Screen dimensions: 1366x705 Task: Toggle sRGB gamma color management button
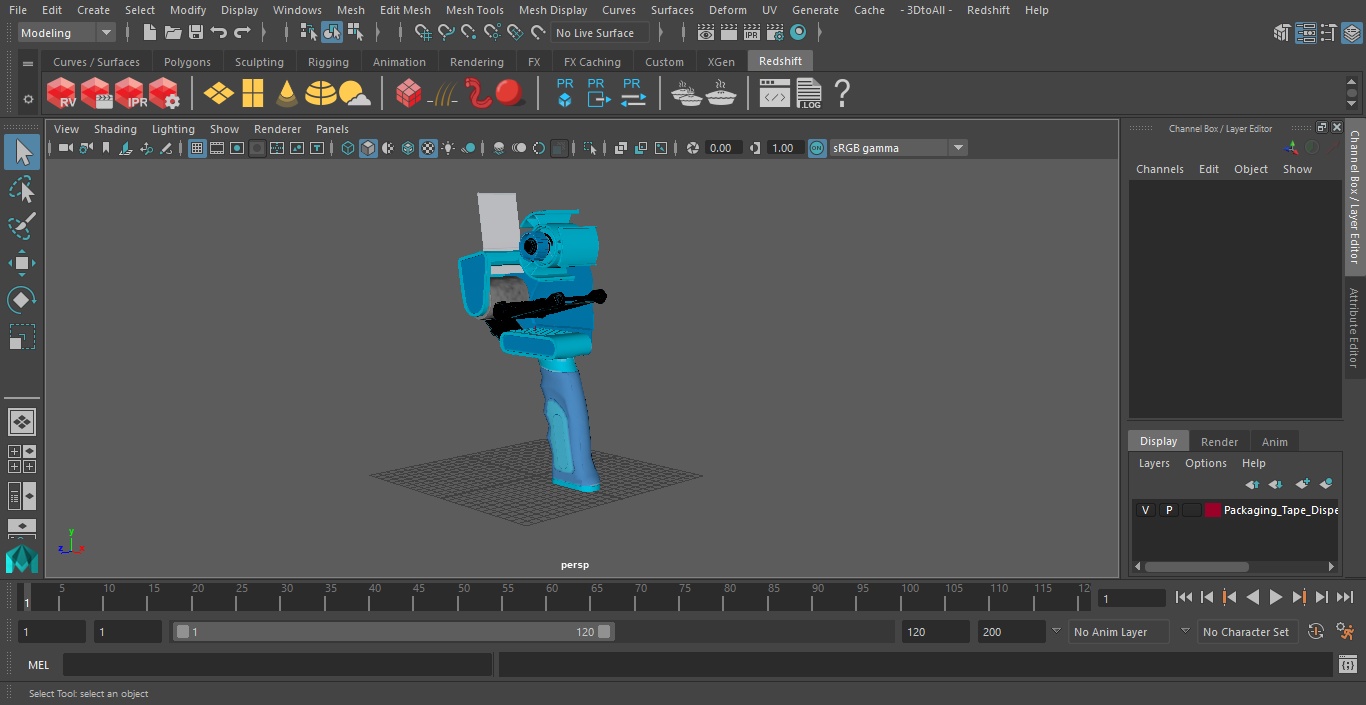pos(817,148)
